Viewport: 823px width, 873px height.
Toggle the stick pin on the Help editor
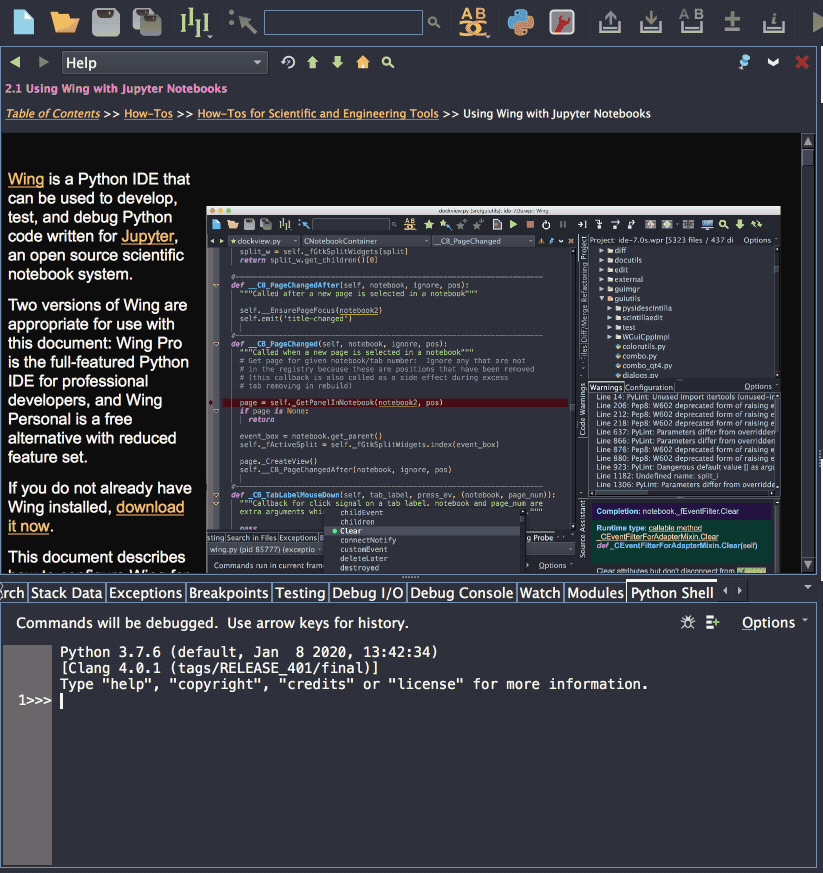[744, 62]
